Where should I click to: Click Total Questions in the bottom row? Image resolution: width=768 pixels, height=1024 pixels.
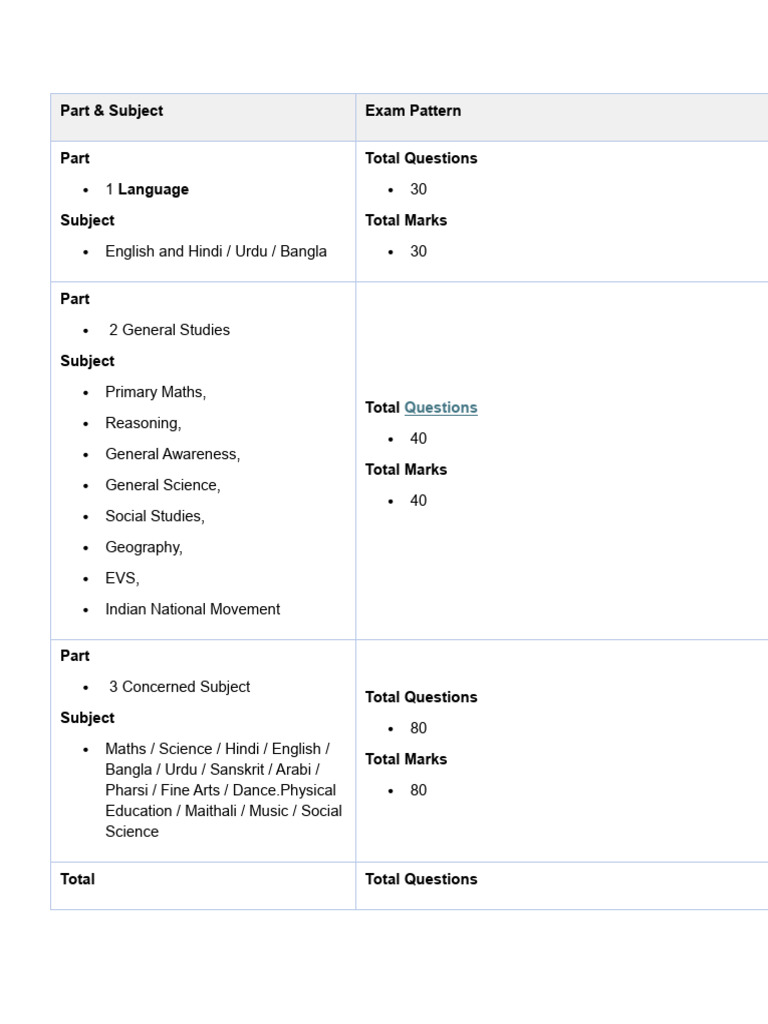point(421,879)
